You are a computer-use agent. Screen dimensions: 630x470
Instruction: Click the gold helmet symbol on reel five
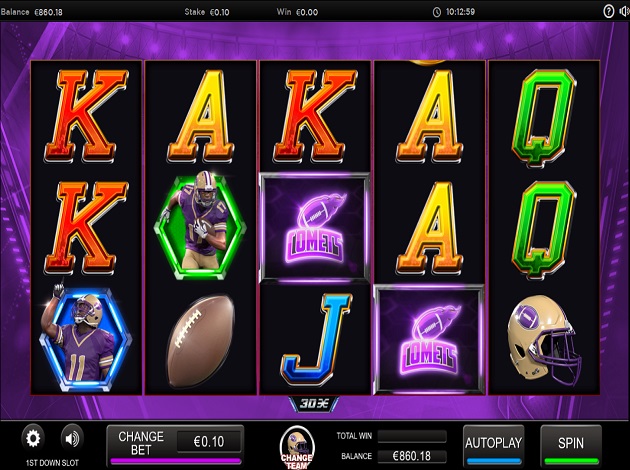pyautogui.click(x=544, y=338)
